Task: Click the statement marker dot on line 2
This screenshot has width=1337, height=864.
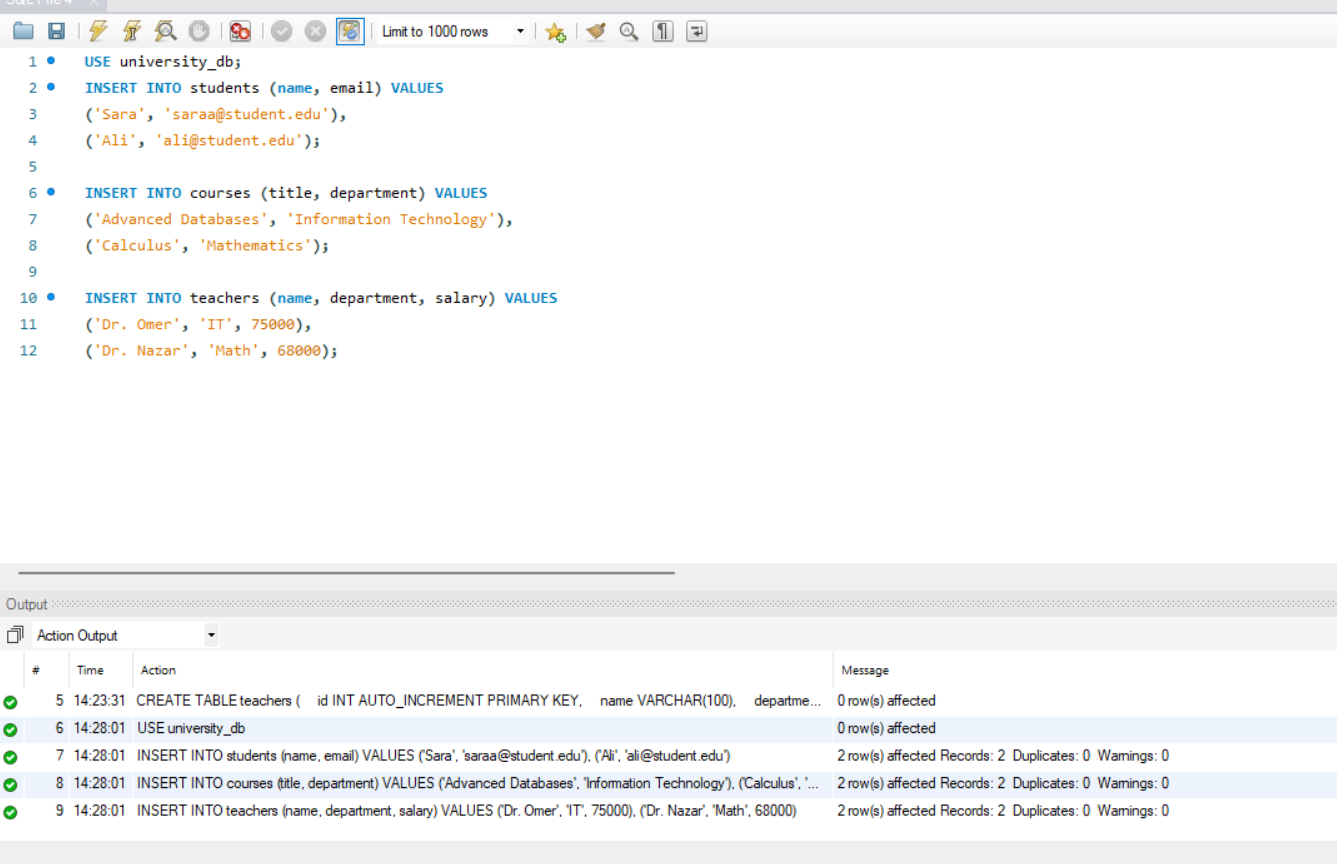Action: (51, 87)
